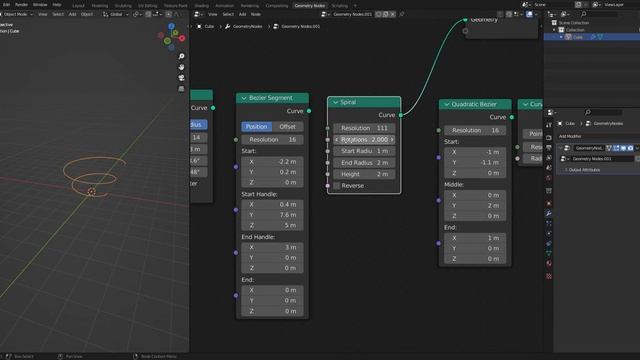The image size is (640, 360).
Task: Select the Cube object in Outliner
Action: tap(578, 37)
